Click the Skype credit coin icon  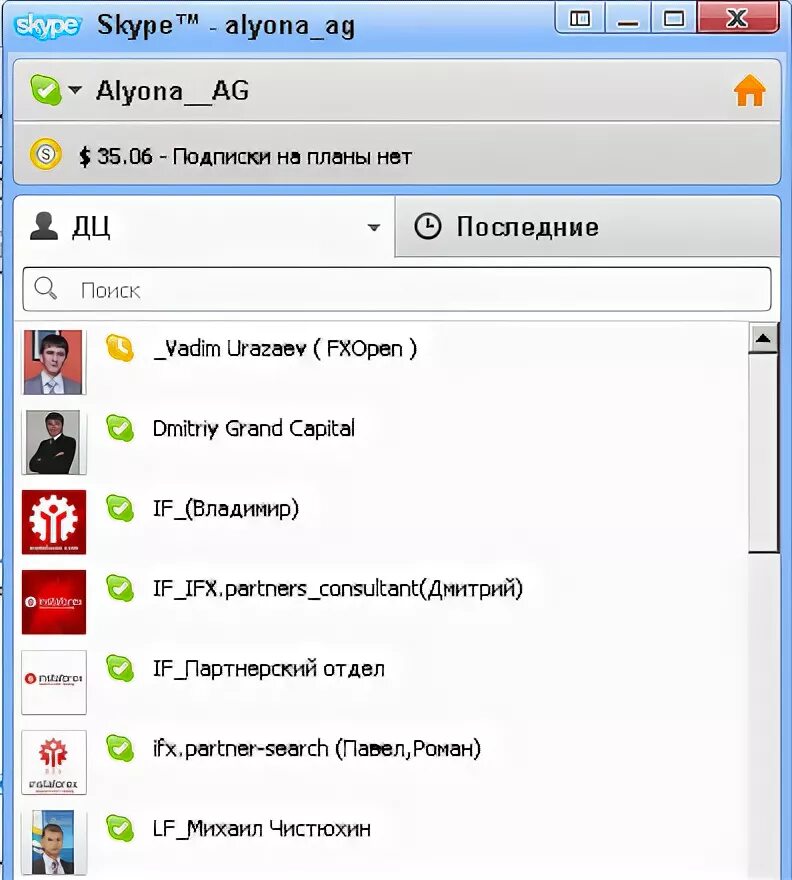[45, 153]
